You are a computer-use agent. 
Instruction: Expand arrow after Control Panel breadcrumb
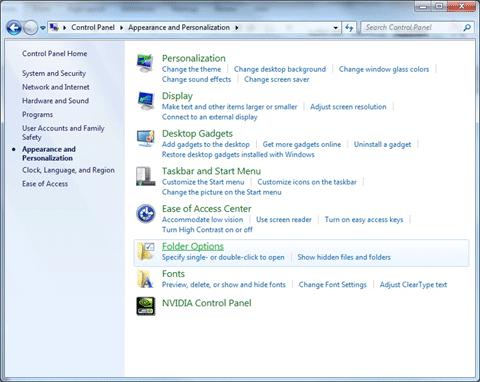coord(121,28)
